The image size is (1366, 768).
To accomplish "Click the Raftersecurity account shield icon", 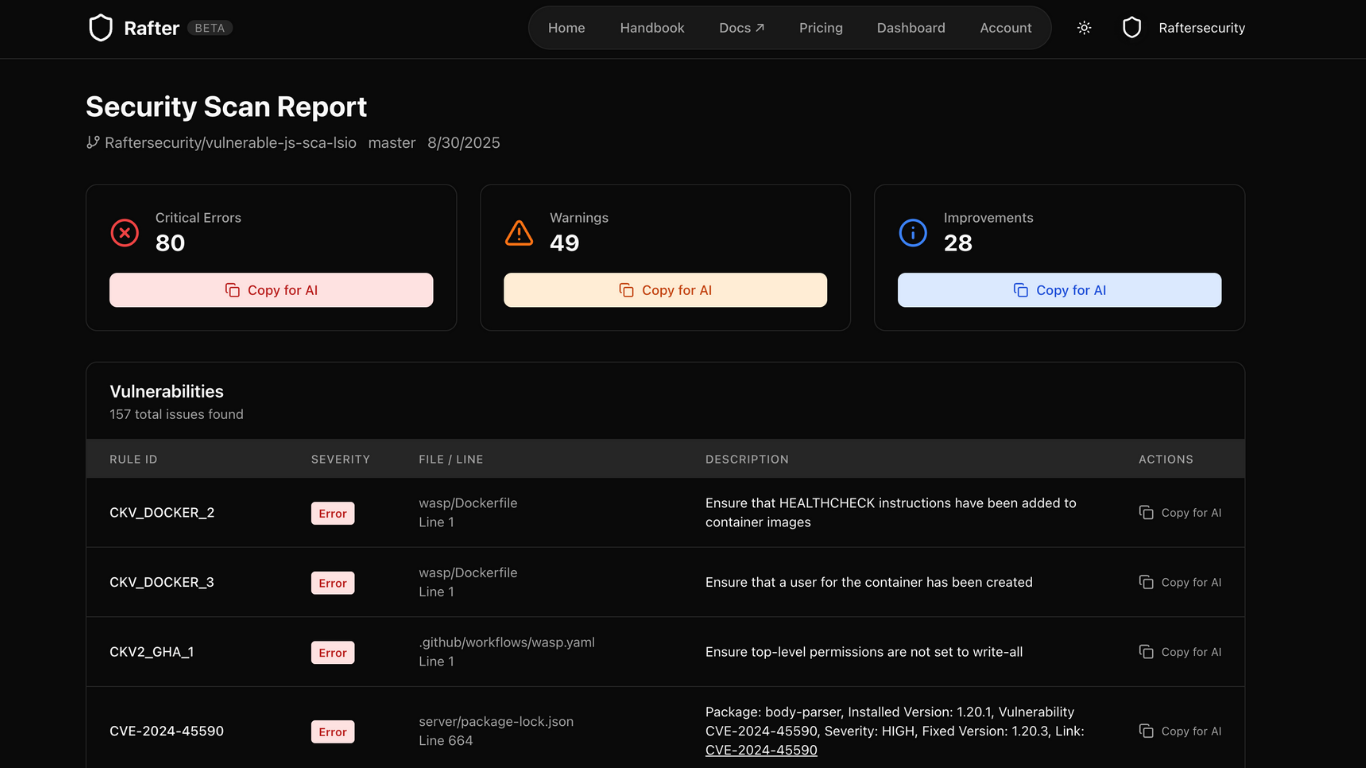I will click(1132, 28).
